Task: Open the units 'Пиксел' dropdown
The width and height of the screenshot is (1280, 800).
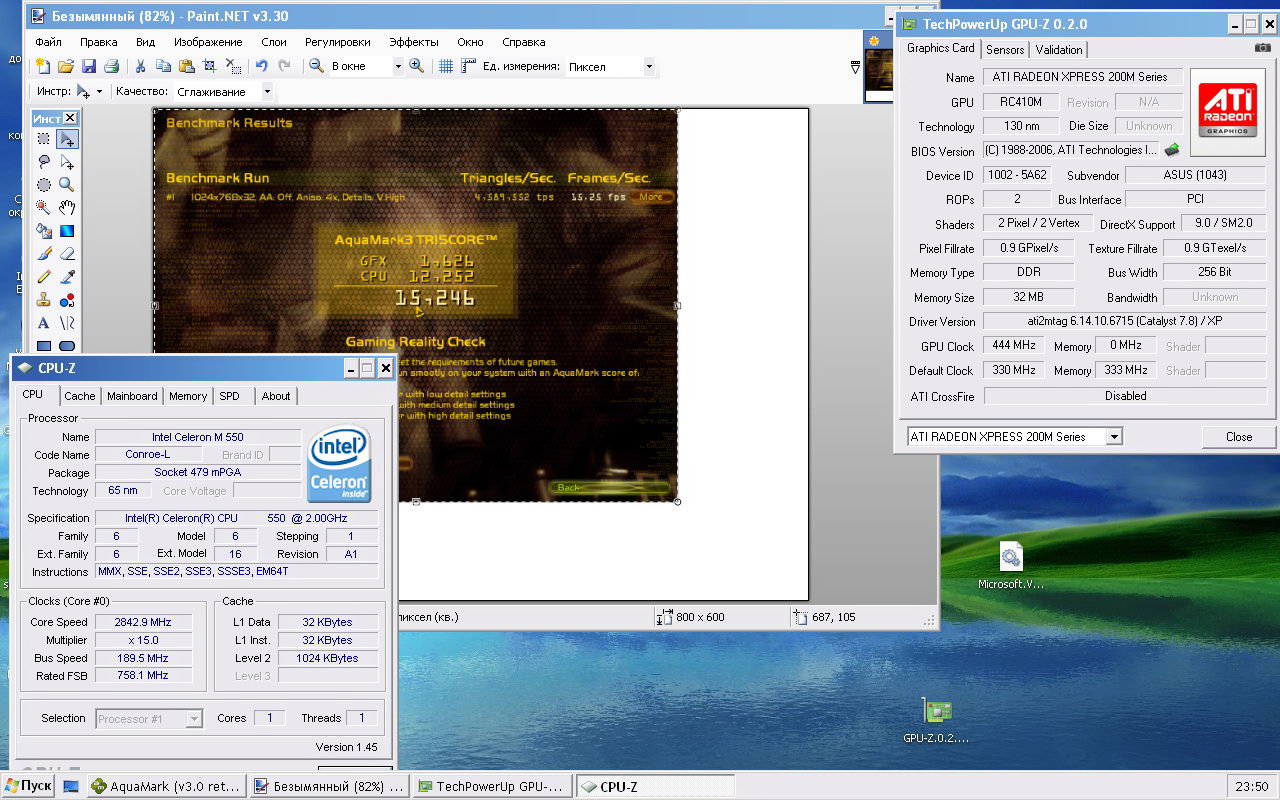Action: coord(649,66)
